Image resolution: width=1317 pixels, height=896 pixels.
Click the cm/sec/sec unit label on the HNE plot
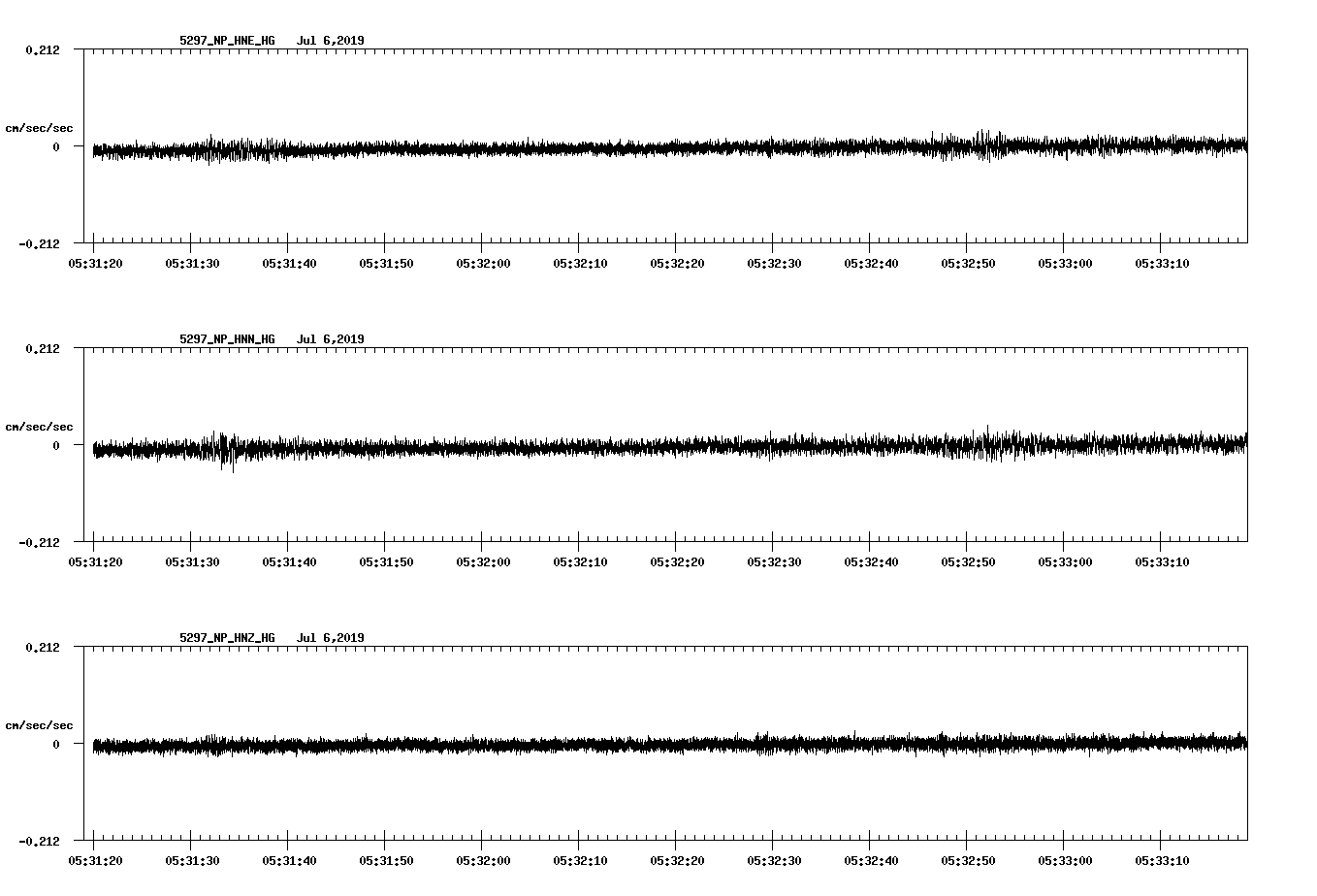pos(39,128)
